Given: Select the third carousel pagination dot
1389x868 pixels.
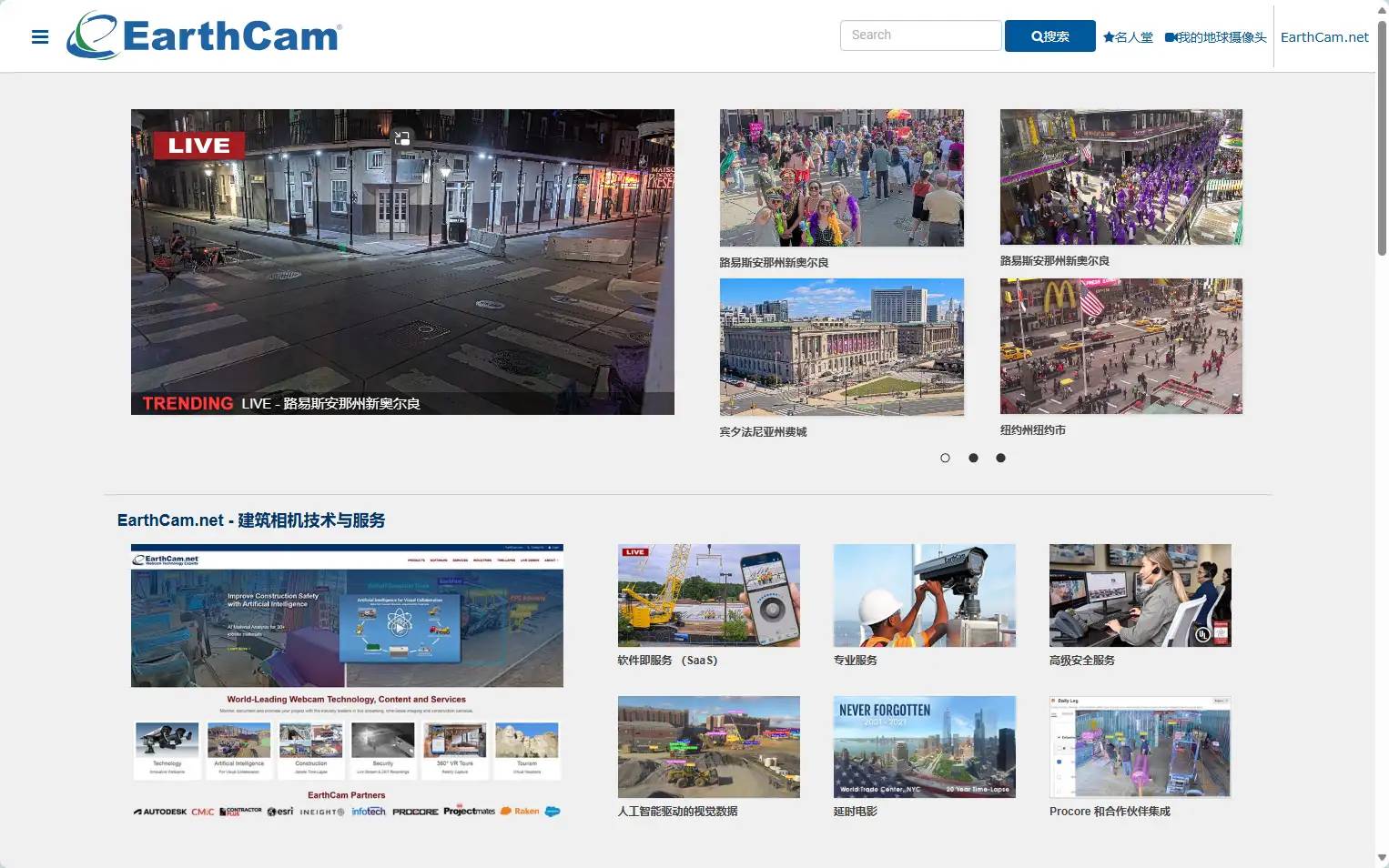Looking at the screenshot, I should pyautogui.click(x=1000, y=458).
